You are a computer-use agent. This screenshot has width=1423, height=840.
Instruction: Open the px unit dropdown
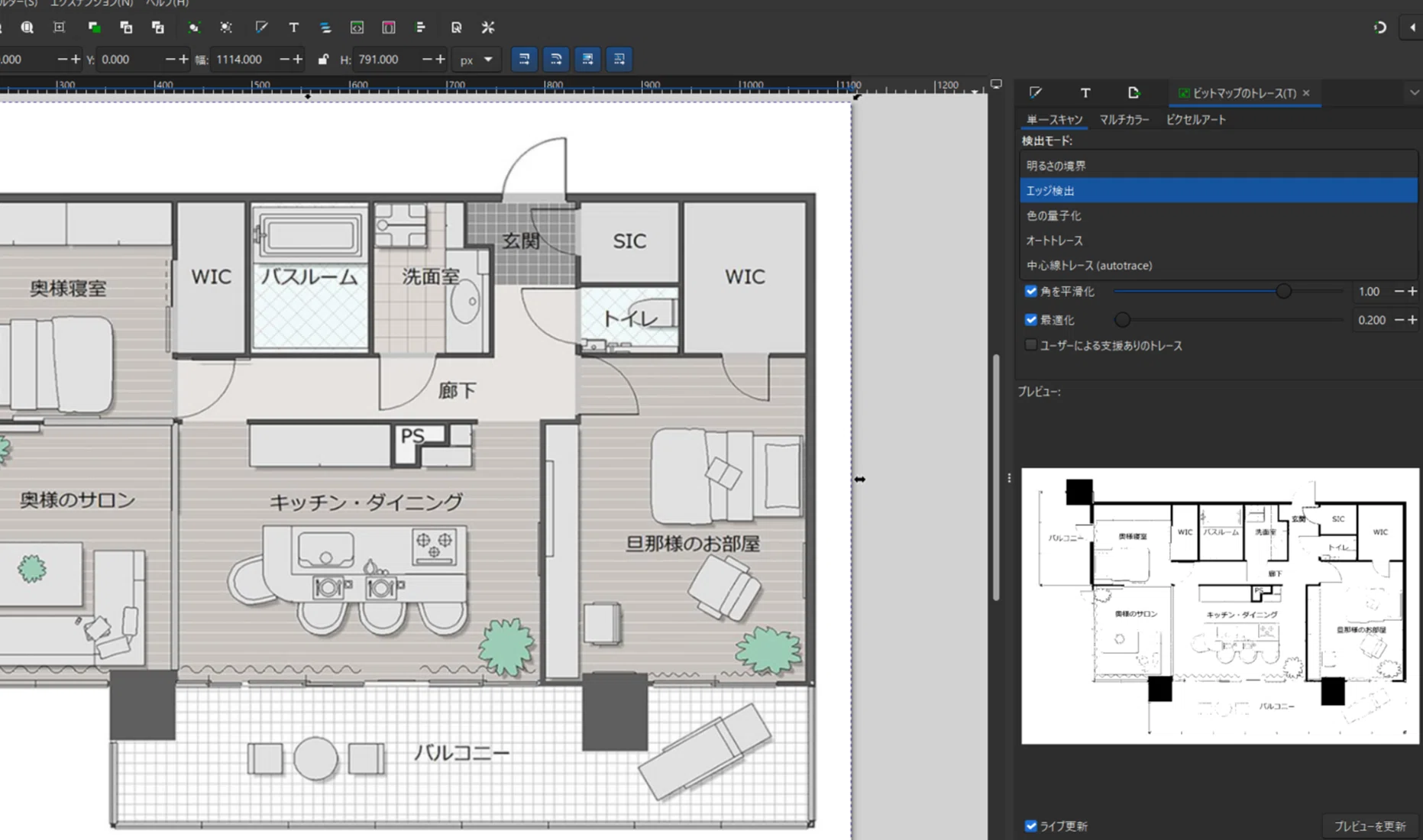pyautogui.click(x=475, y=59)
